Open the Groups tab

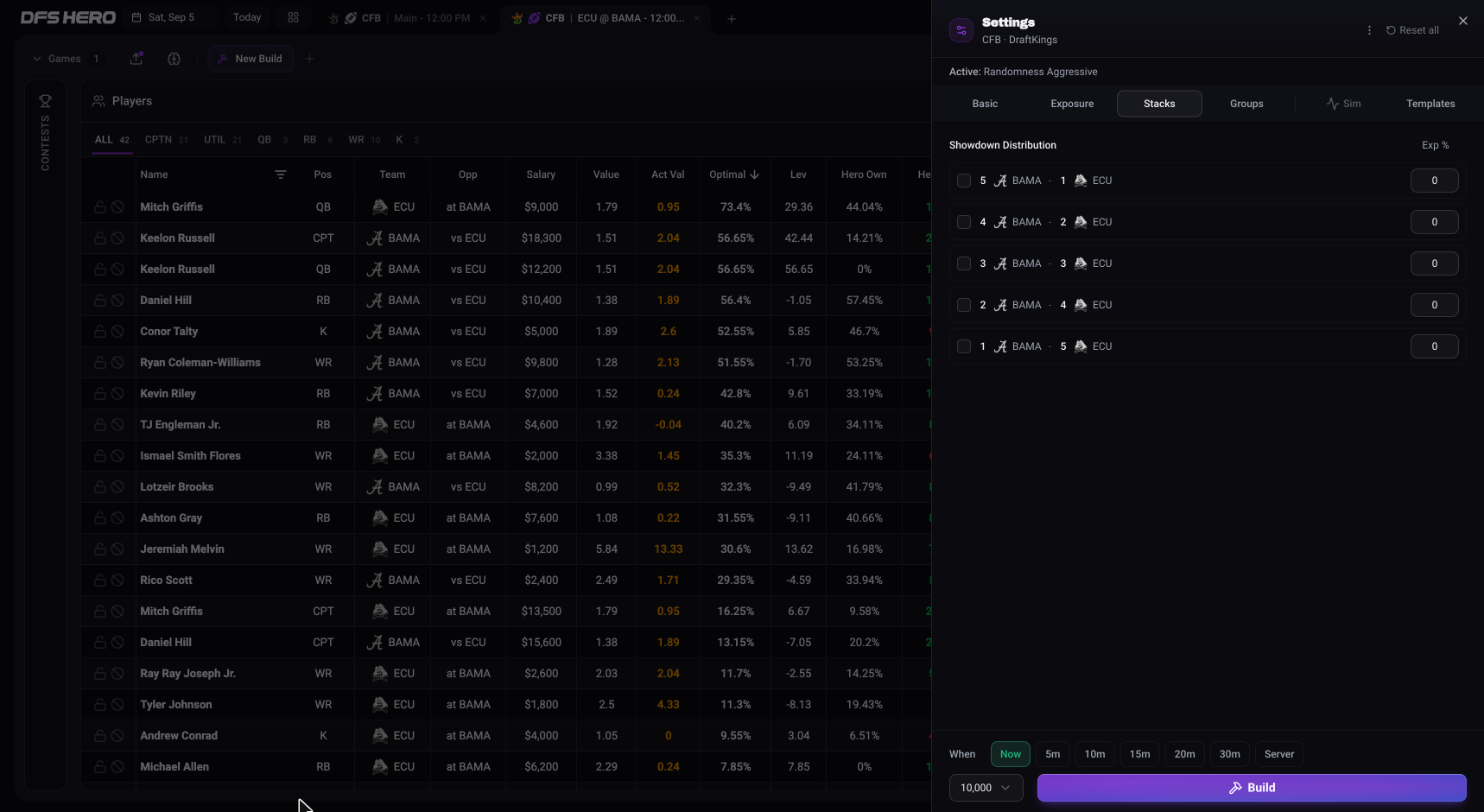[x=1247, y=104]
